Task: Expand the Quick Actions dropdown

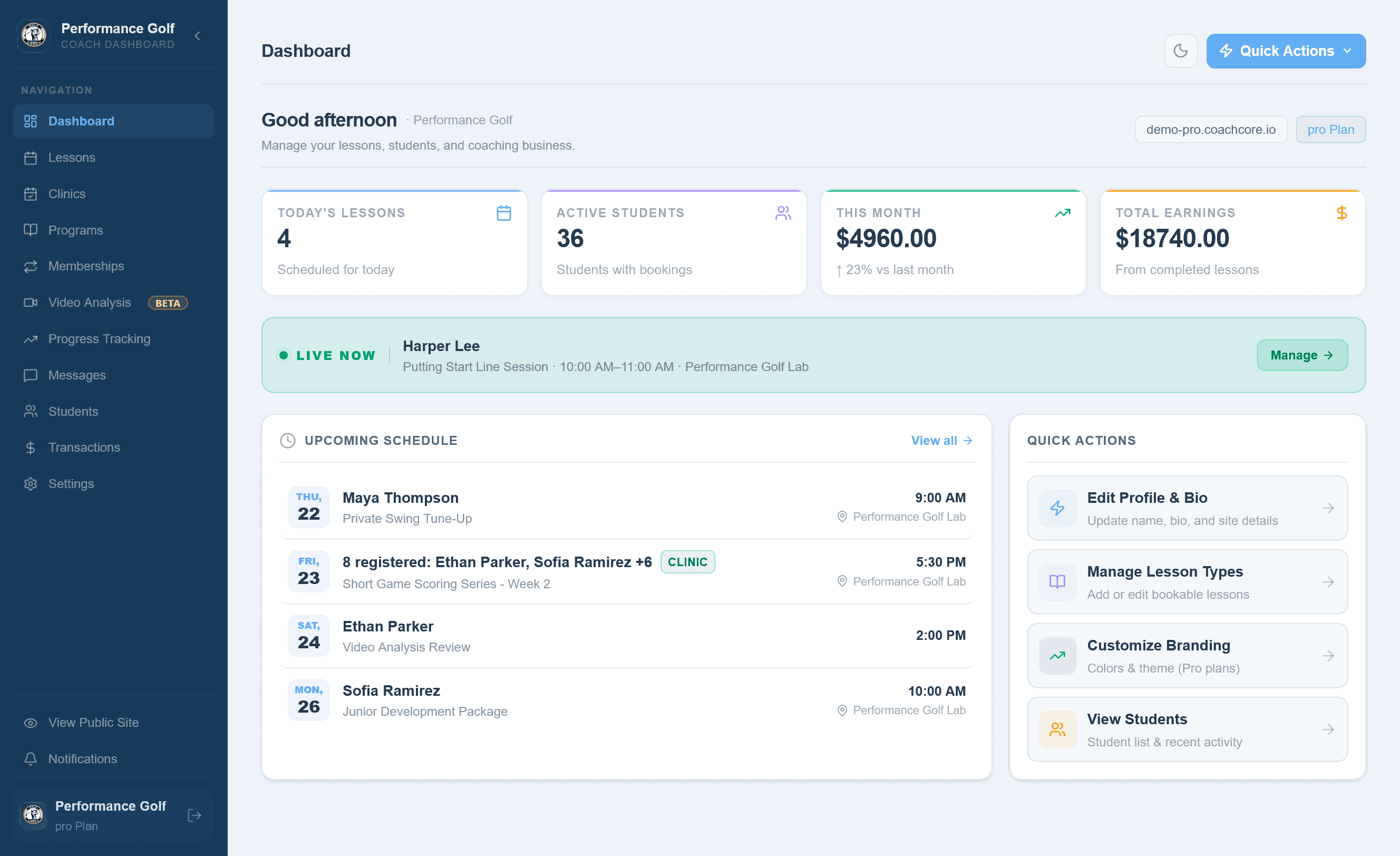Action: [1286, 51]
